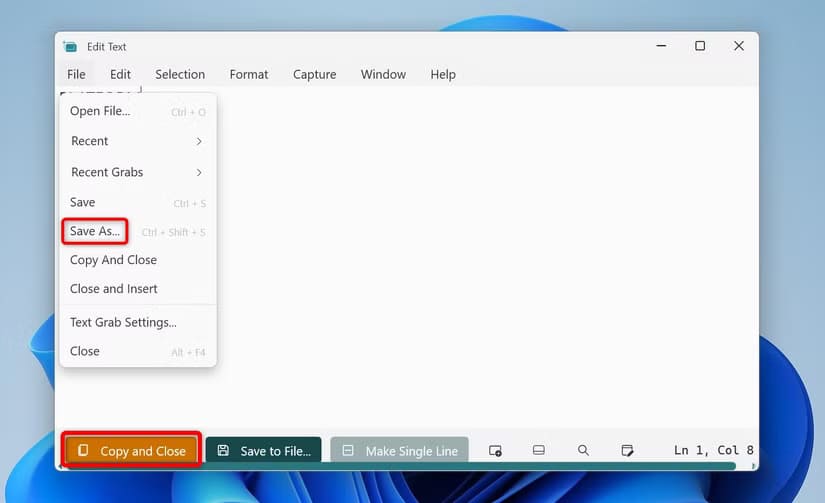
Task: Open the search magnifier in bottom bar
Action: tap(583, 451)
